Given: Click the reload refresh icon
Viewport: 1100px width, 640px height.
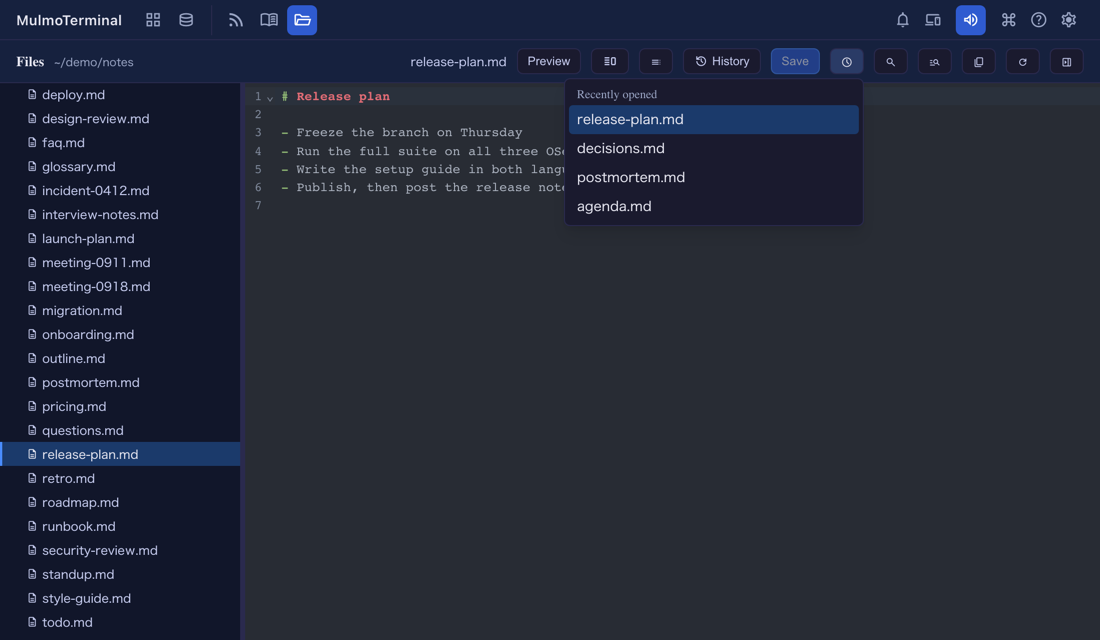Looking at the screenshot, I should 1023,61.
